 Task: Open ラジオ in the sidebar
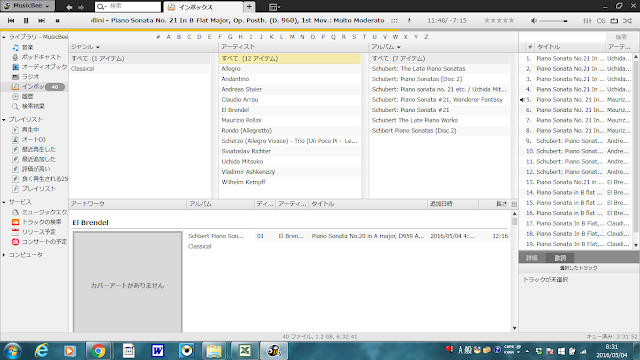pos(30,77)
